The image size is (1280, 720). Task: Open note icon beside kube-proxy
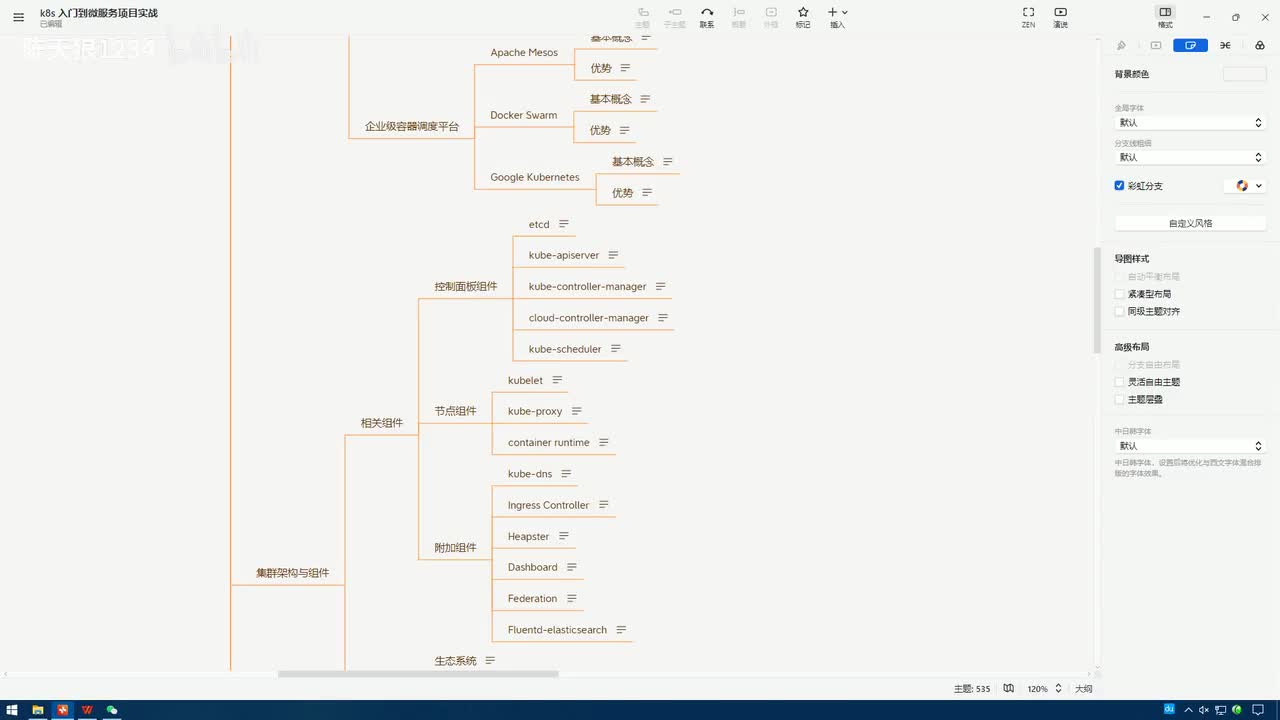pos(576,411)
